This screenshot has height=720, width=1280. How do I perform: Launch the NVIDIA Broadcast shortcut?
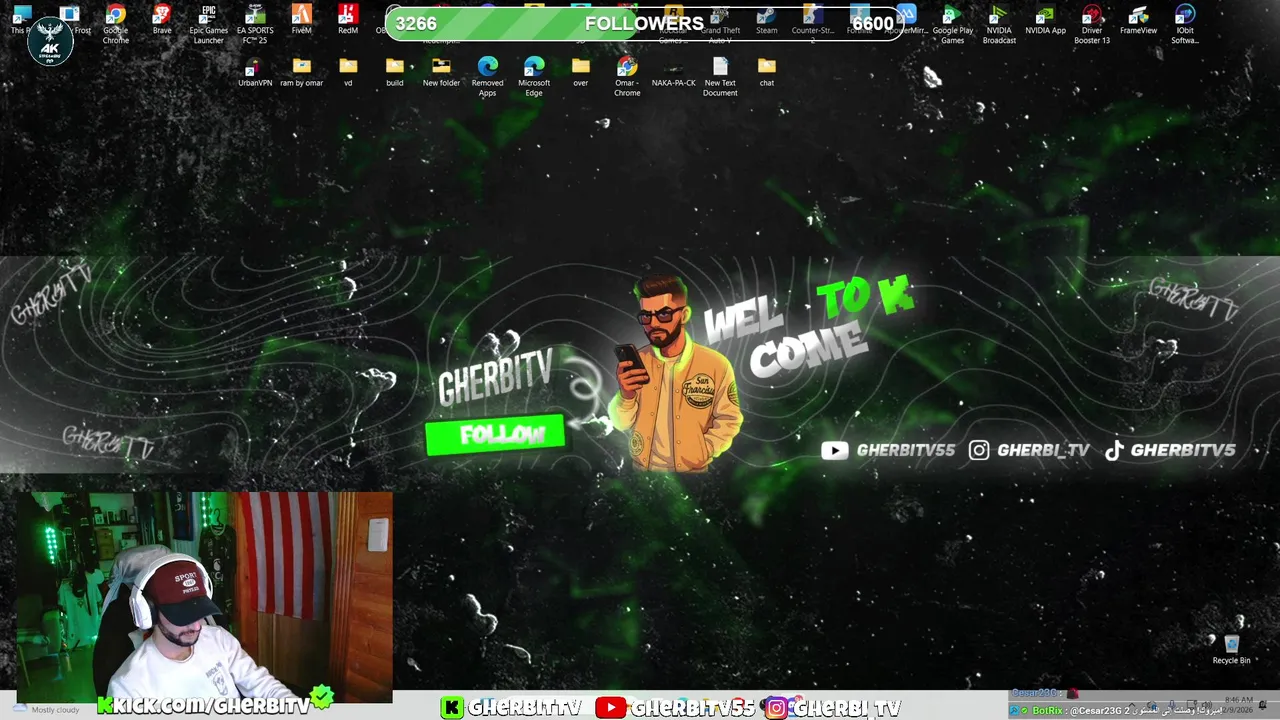pos(999,23)
